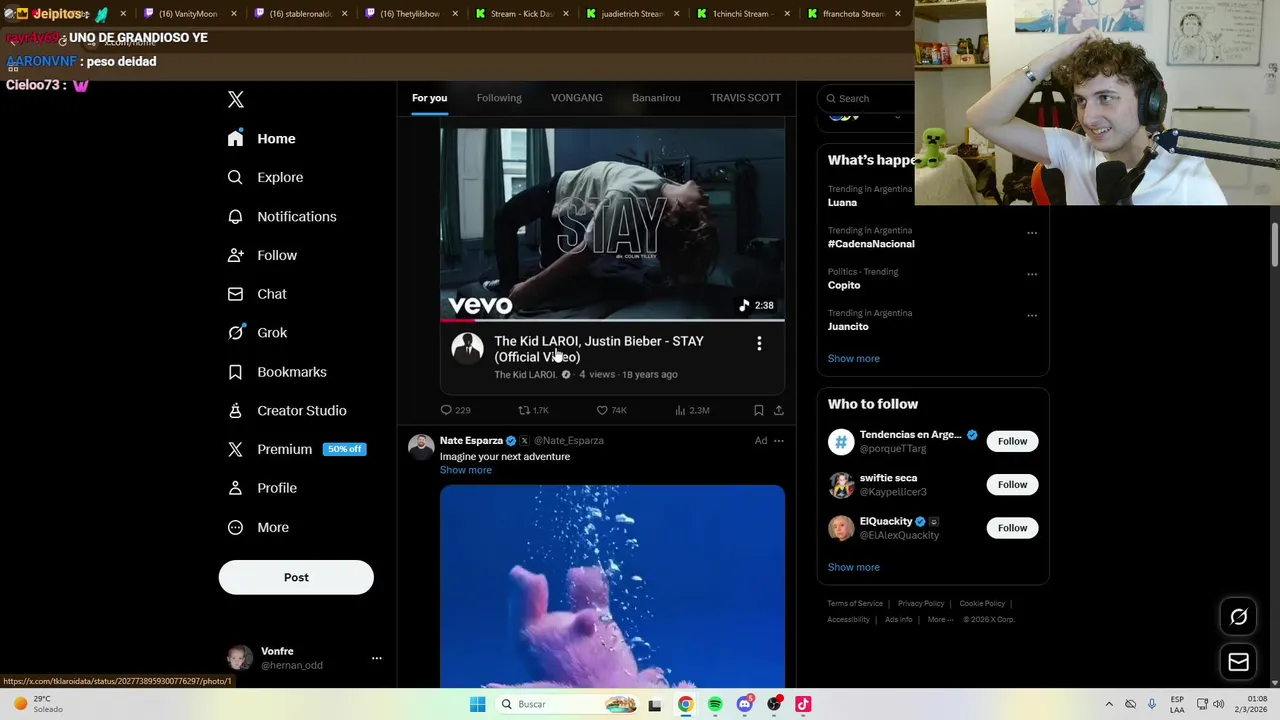
Task: Click the STAY Official Video title link
Action: coord(599,349)
